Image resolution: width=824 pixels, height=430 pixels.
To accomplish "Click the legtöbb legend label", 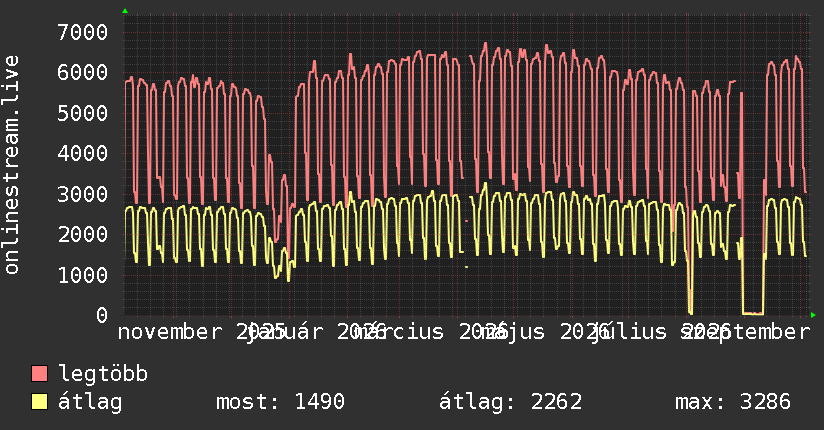I will pyautogui.click(x=103, y=373).
